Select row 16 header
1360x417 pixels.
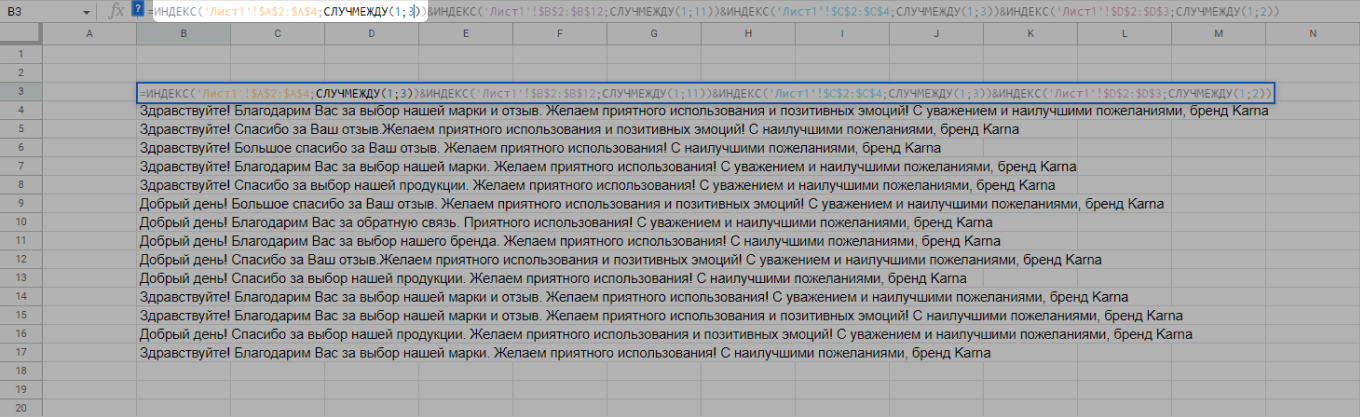[x=22, y=334]
